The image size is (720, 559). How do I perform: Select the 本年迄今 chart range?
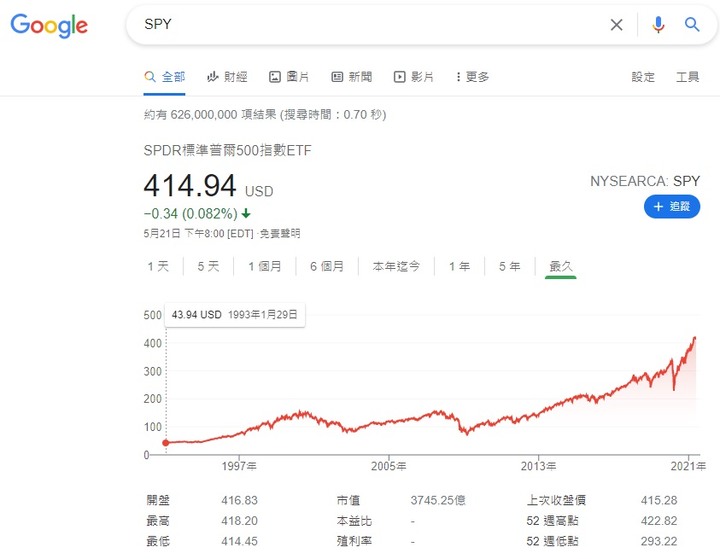(396, 266)
